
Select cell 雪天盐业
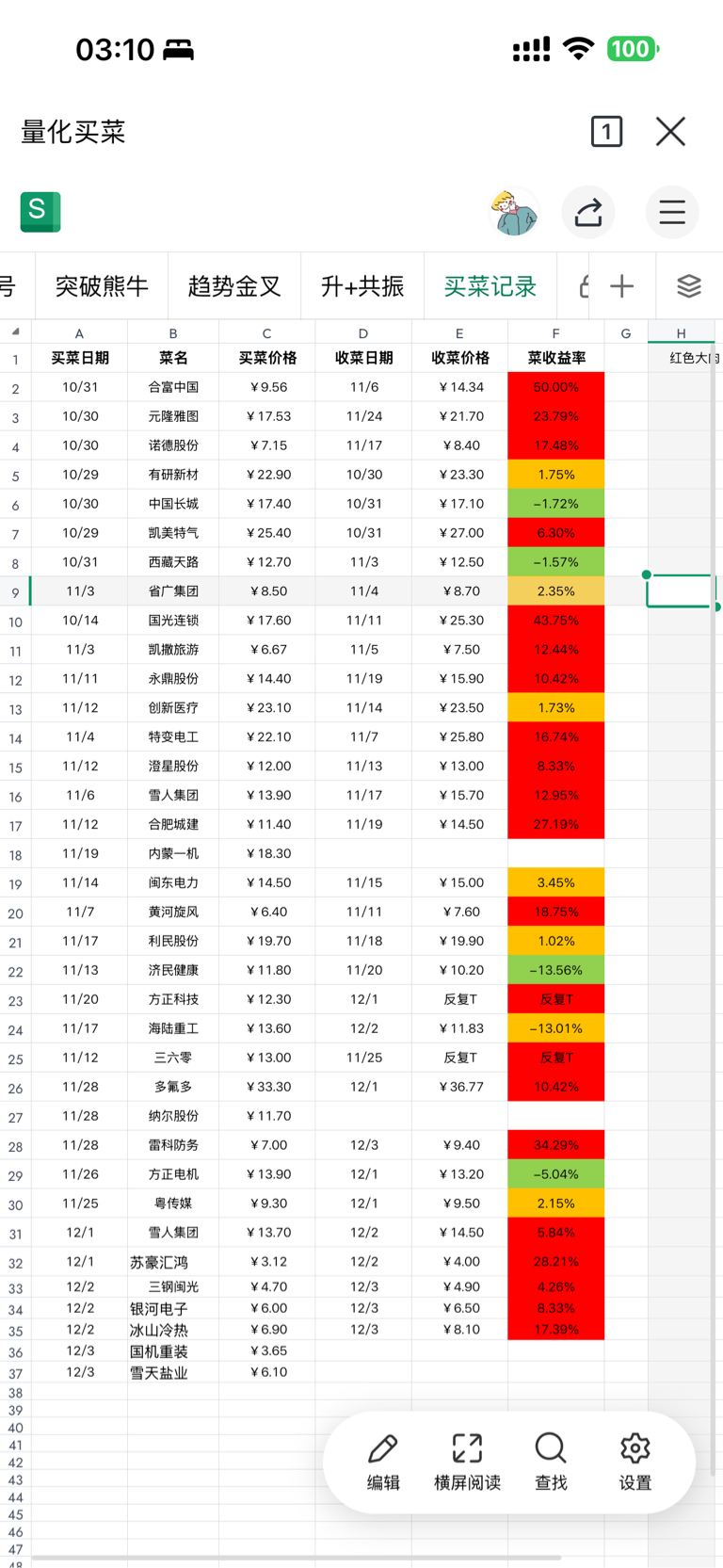(173, 1372)
